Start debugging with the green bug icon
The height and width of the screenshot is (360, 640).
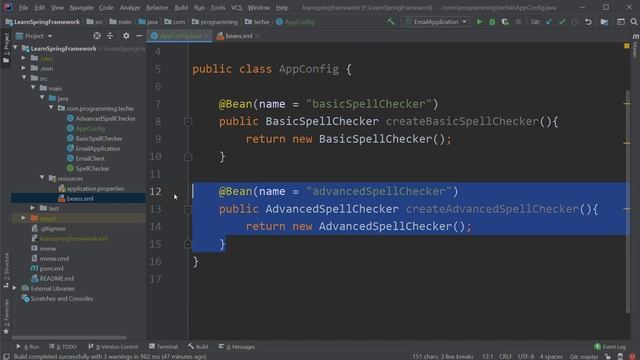[492, 22]
